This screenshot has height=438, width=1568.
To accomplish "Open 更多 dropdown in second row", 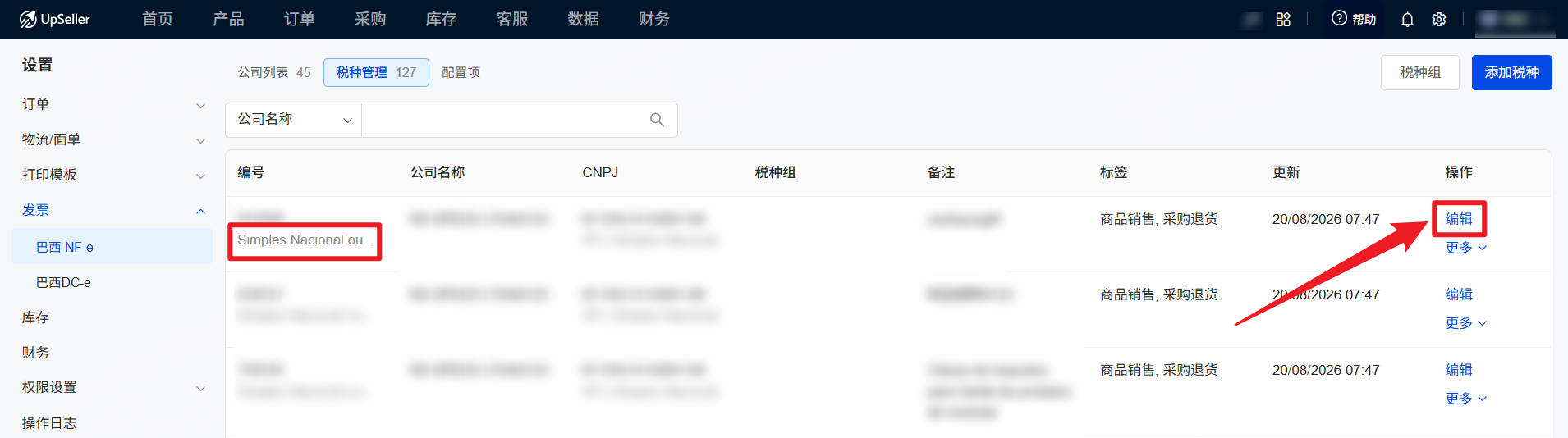I will [1466, 323].
